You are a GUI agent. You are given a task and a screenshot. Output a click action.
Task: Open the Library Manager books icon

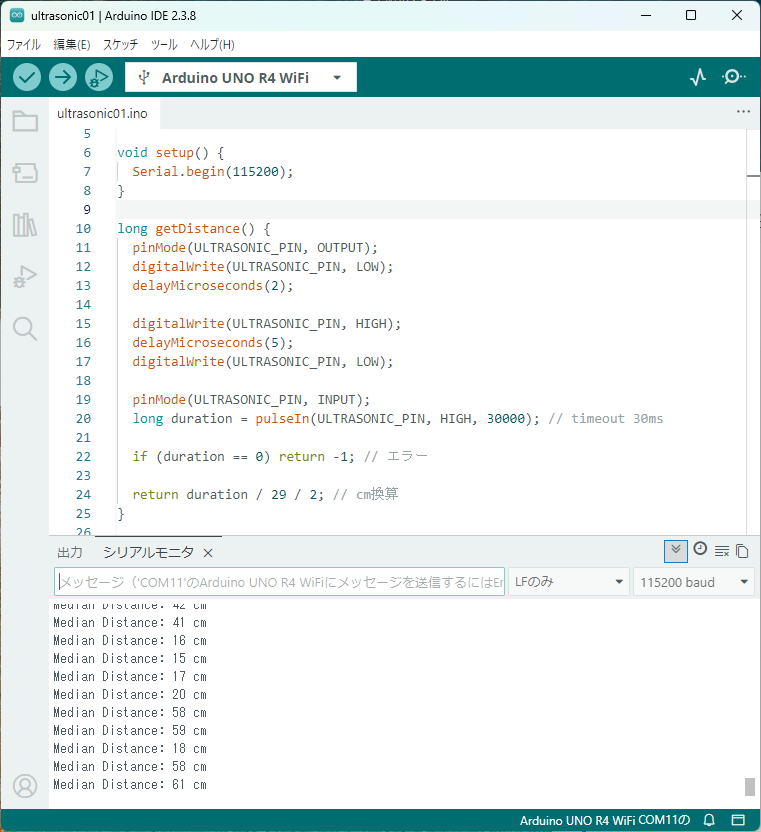pos(25,224)
